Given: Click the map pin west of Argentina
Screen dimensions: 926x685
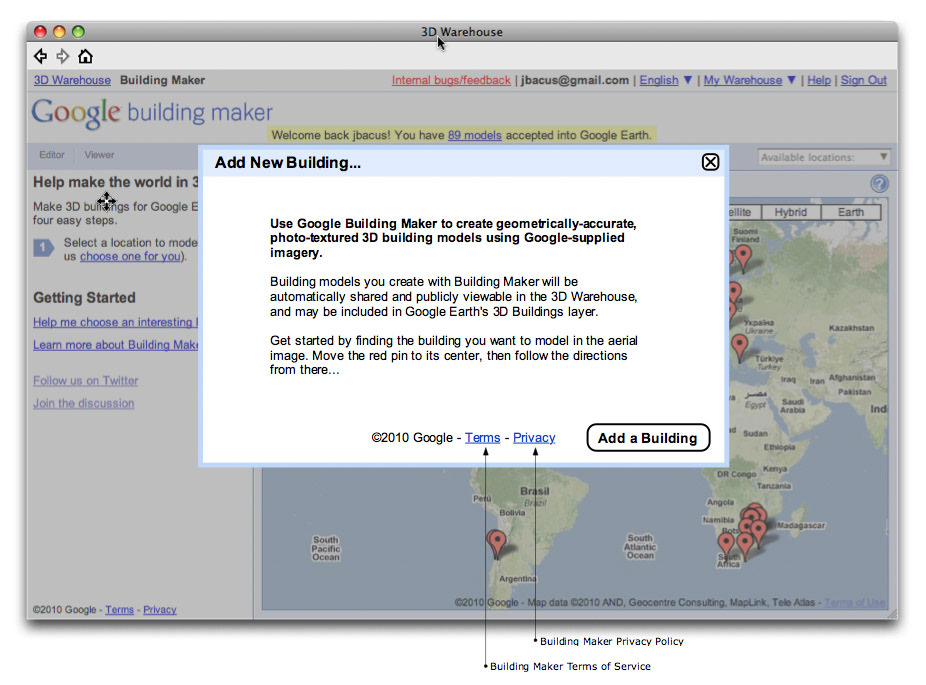Looking at the screenshot, I should pos(497,544).
